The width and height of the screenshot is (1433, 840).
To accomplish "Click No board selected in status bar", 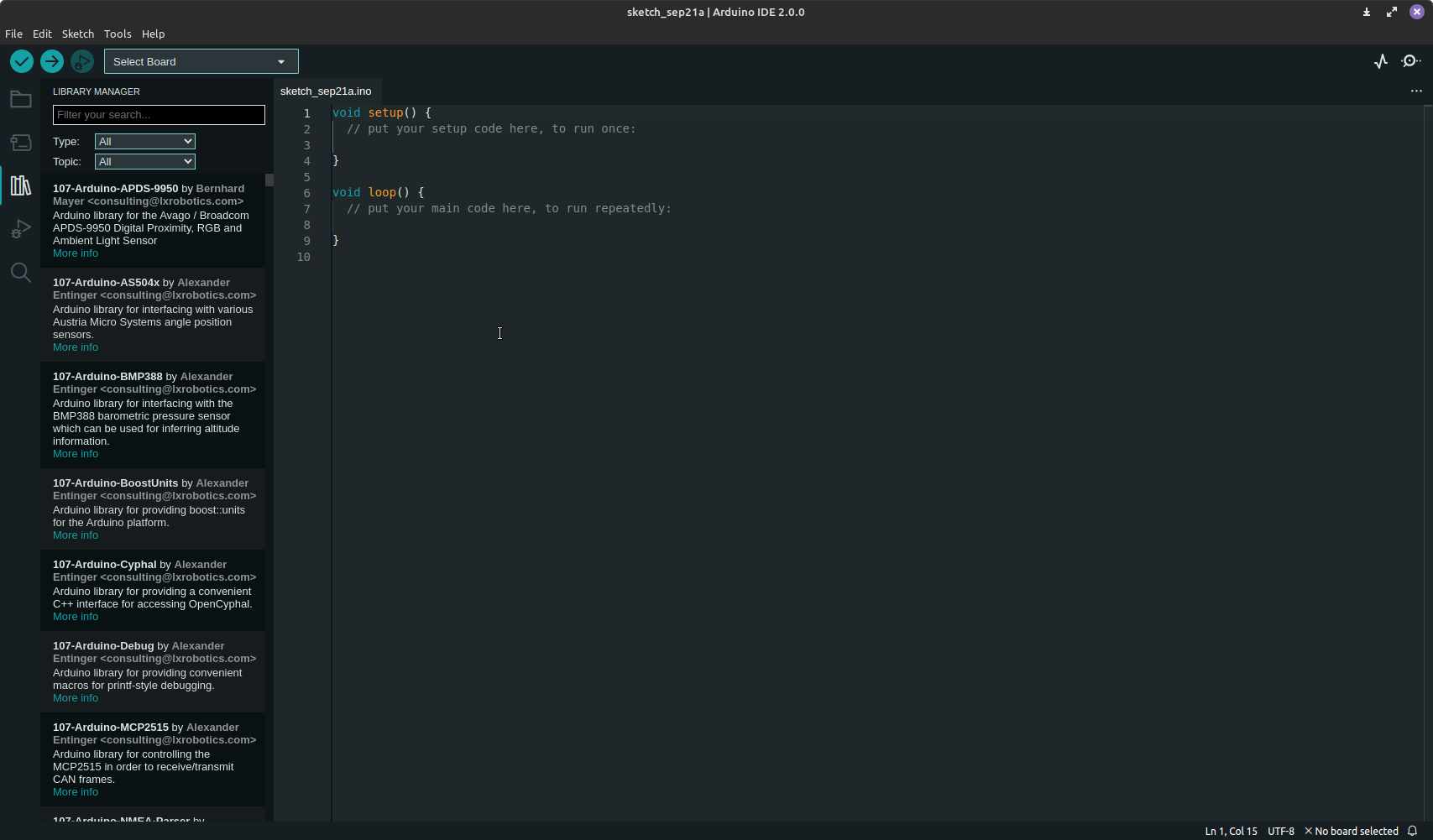I will click(1352, 831).
